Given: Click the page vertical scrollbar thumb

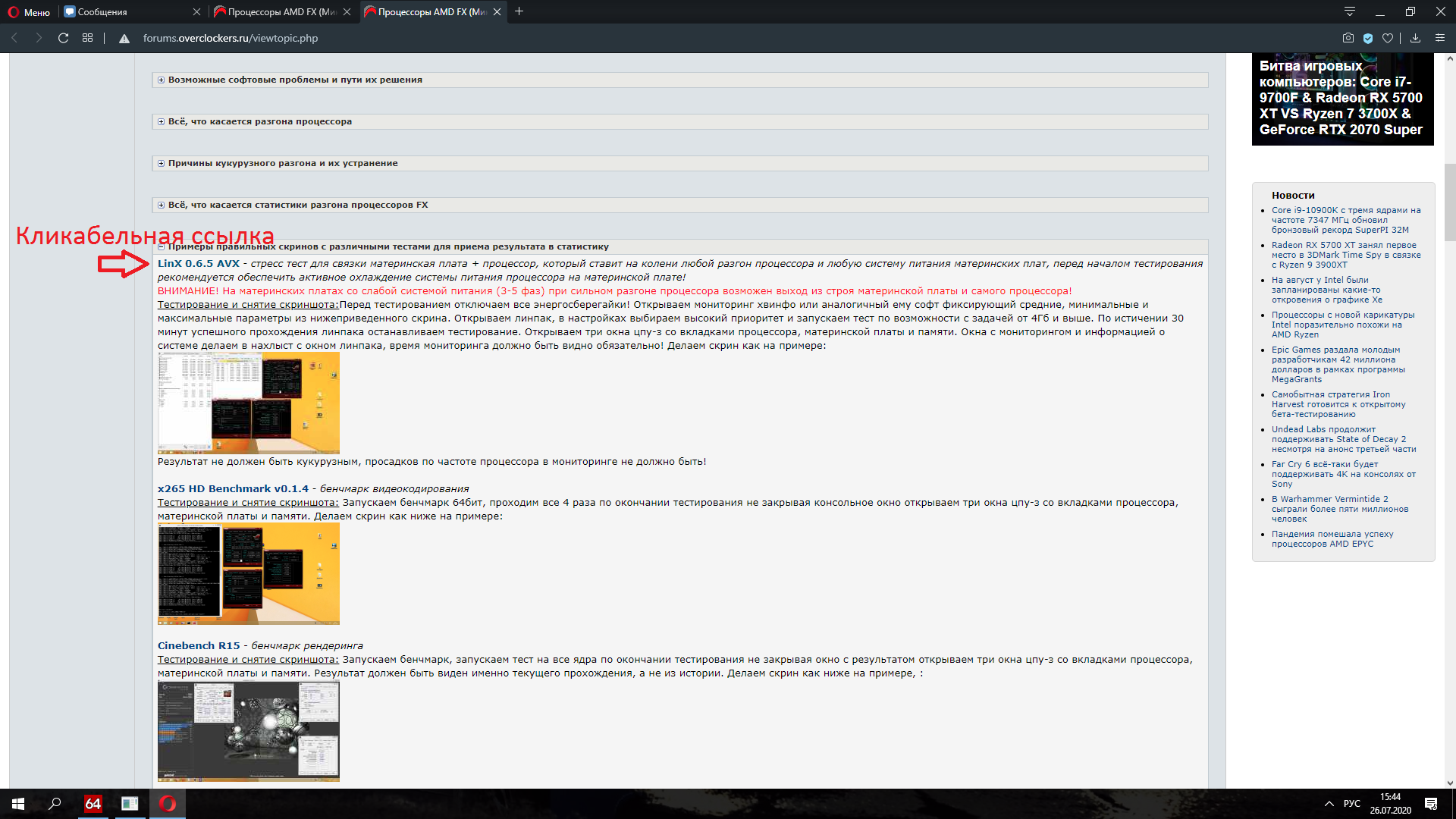Looking at the screenshot, I should click(x=1450, y=202).
